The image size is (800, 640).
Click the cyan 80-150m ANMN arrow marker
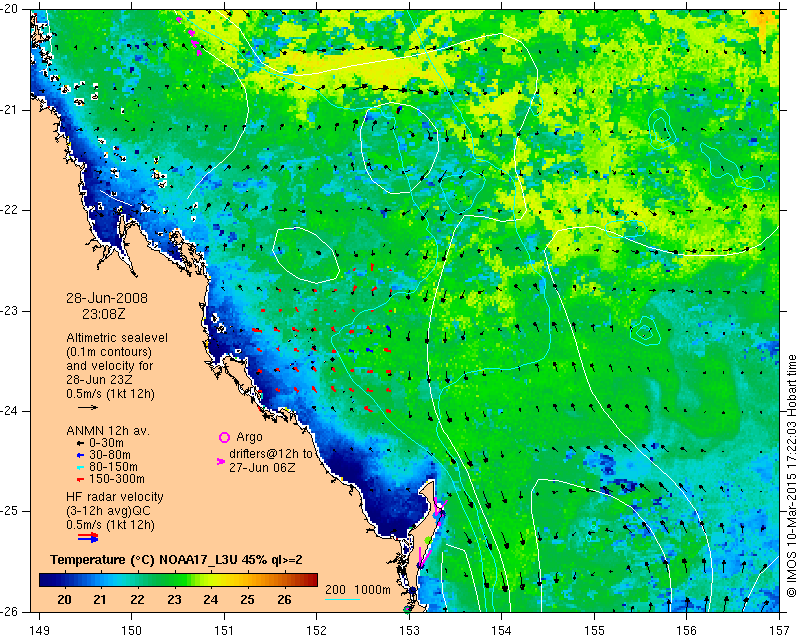point(80,467)
